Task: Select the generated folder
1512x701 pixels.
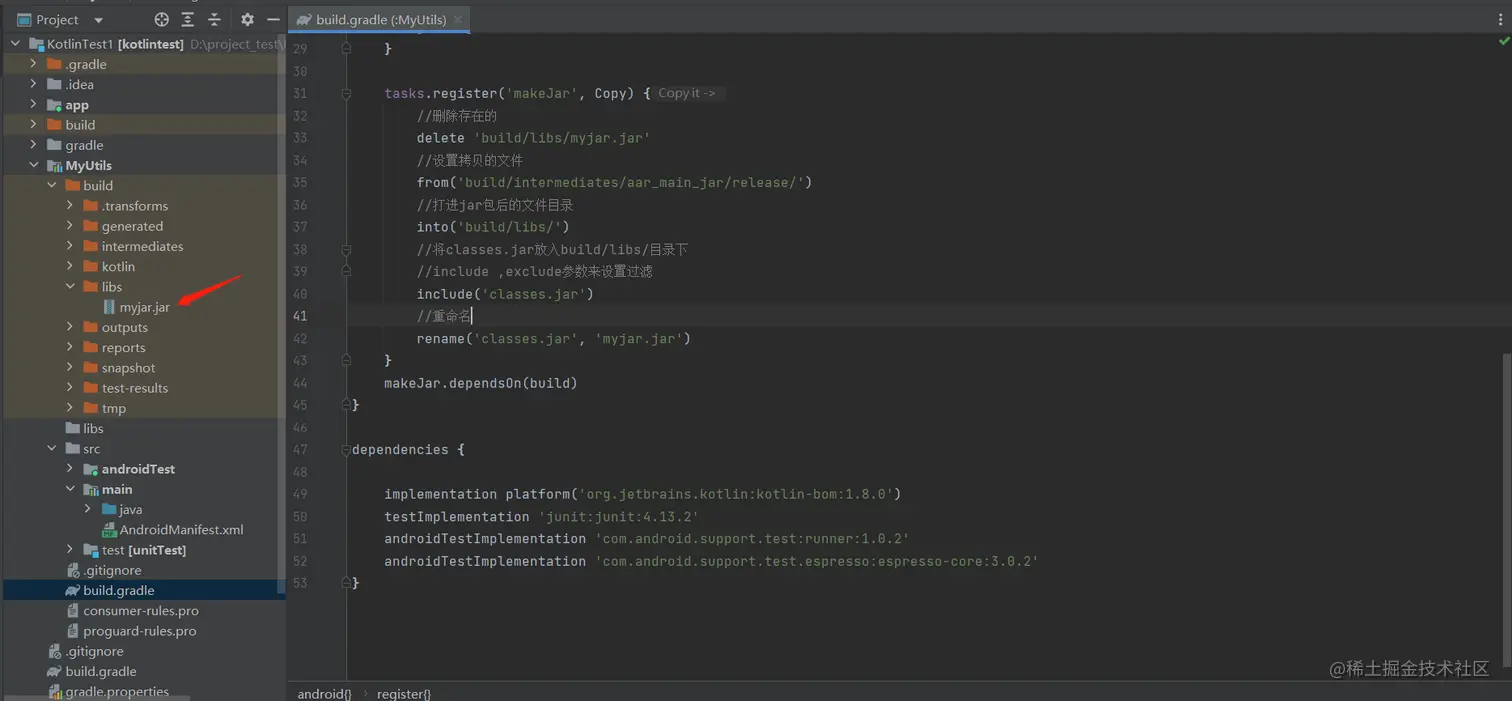Action: click(x=132, y=226)
